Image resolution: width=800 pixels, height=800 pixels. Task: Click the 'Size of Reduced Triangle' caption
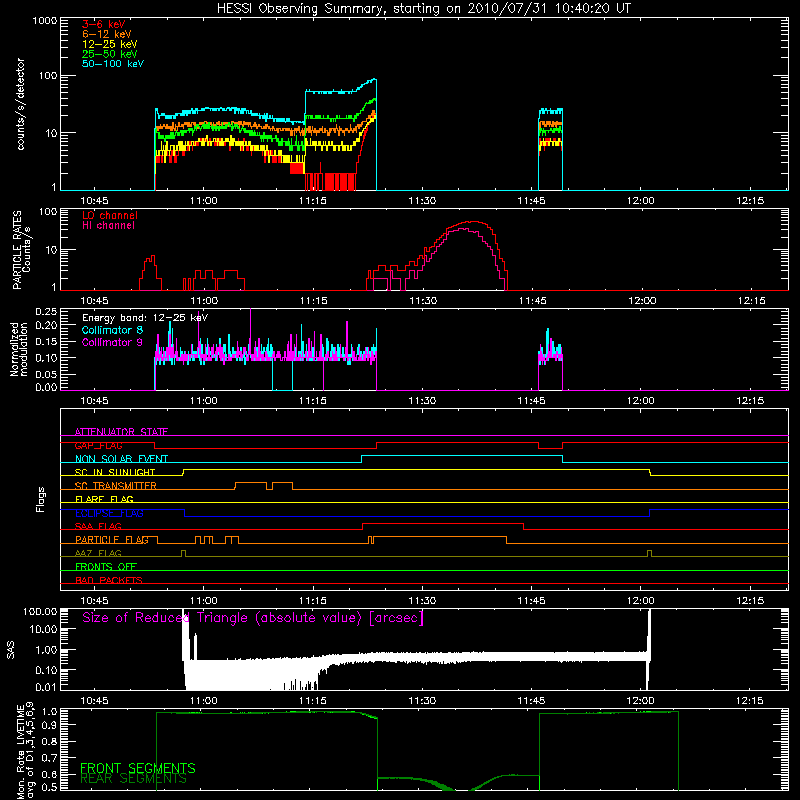point(253,618)
